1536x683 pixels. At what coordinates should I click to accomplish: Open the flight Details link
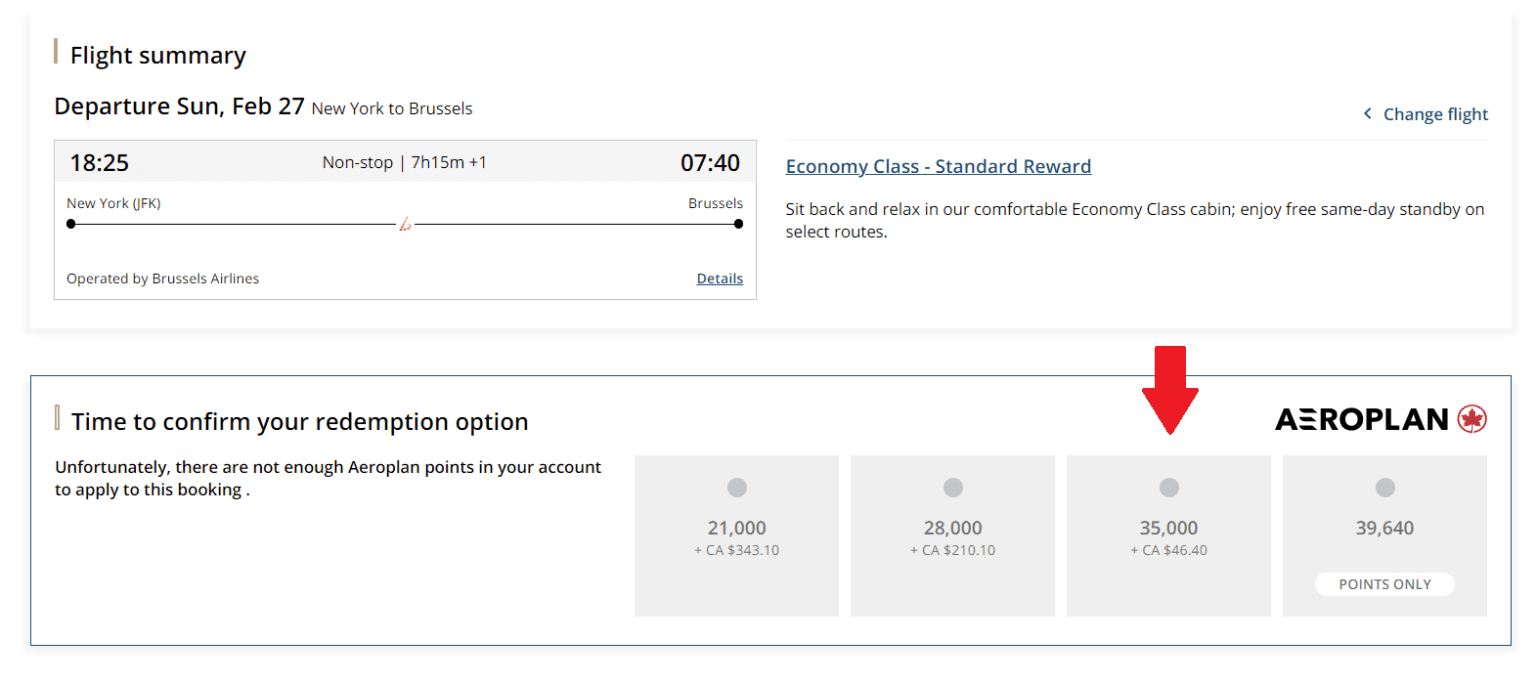coord(719,278)
